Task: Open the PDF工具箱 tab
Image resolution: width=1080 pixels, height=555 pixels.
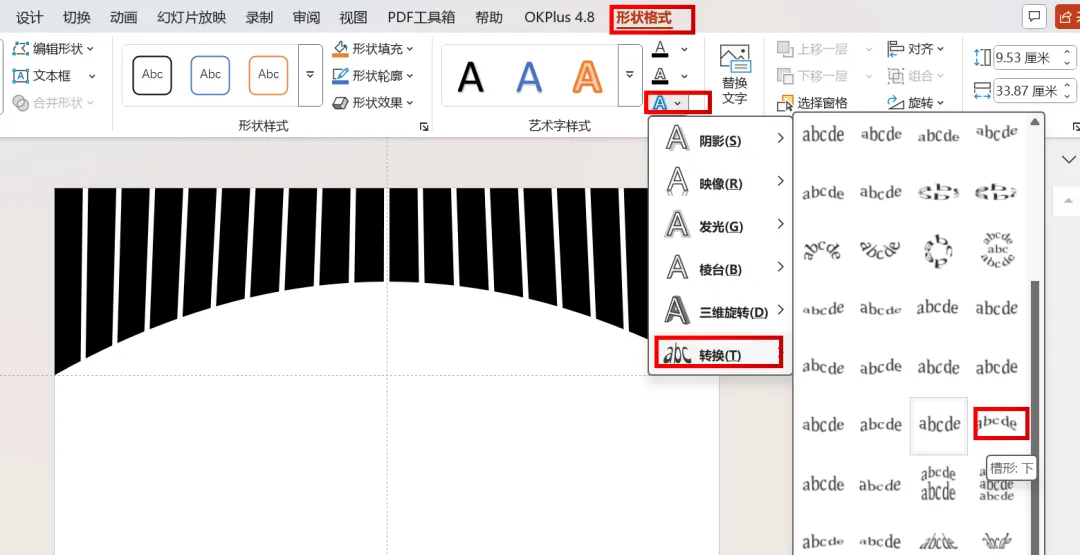Action: point(421,17)
